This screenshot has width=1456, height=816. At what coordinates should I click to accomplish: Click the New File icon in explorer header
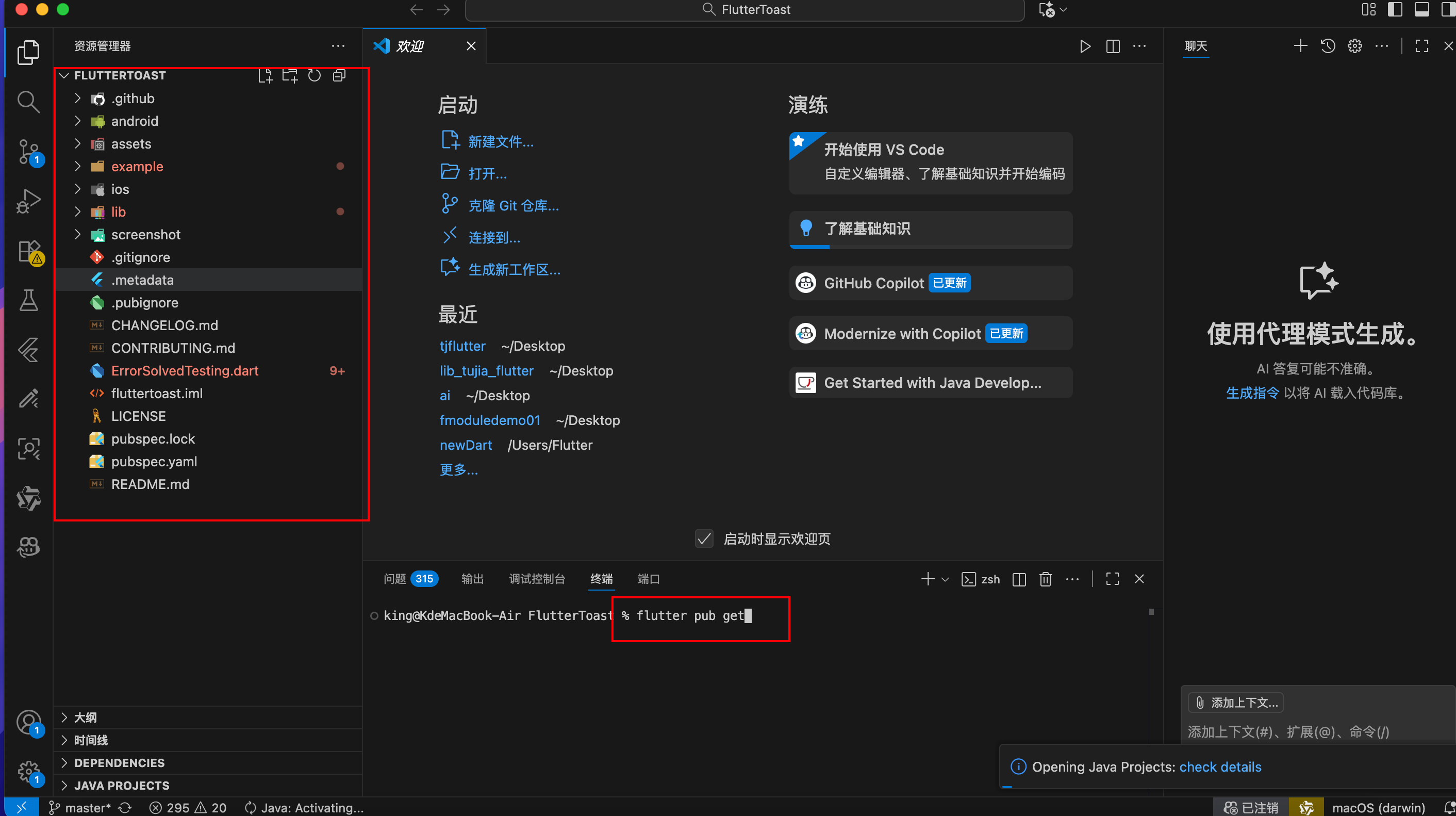265,76
